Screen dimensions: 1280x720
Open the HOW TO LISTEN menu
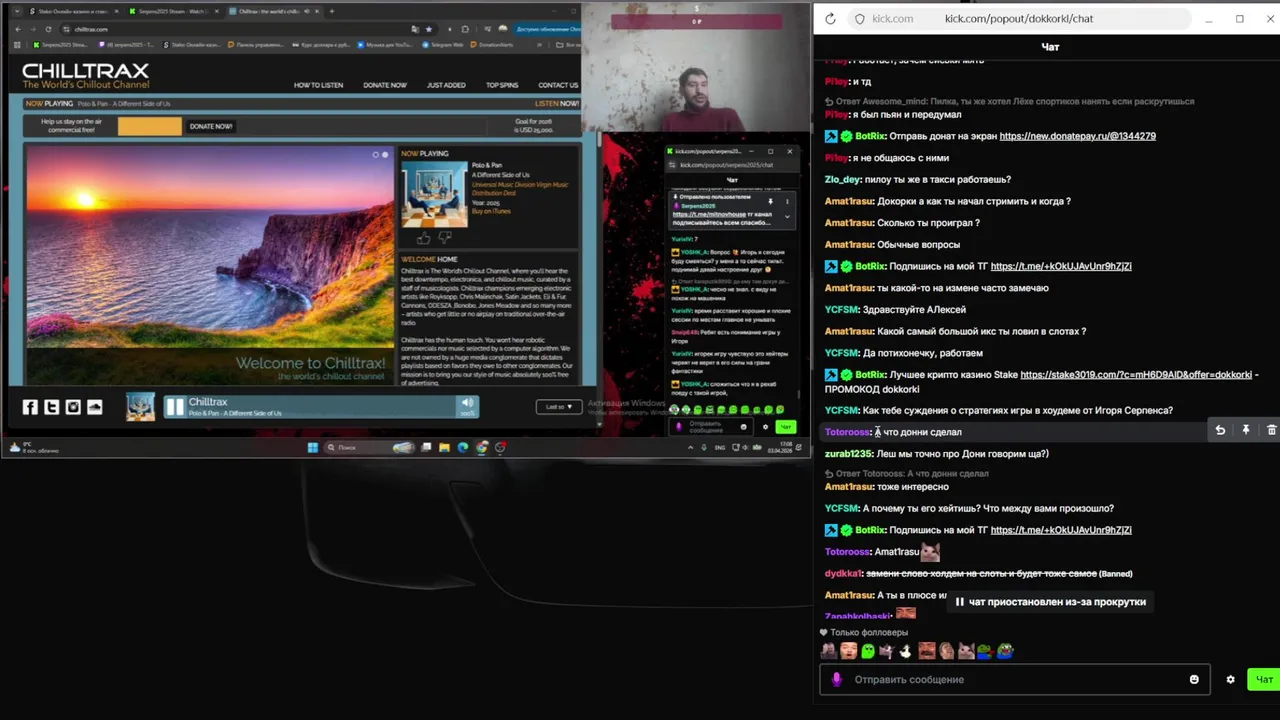point(319,85)
